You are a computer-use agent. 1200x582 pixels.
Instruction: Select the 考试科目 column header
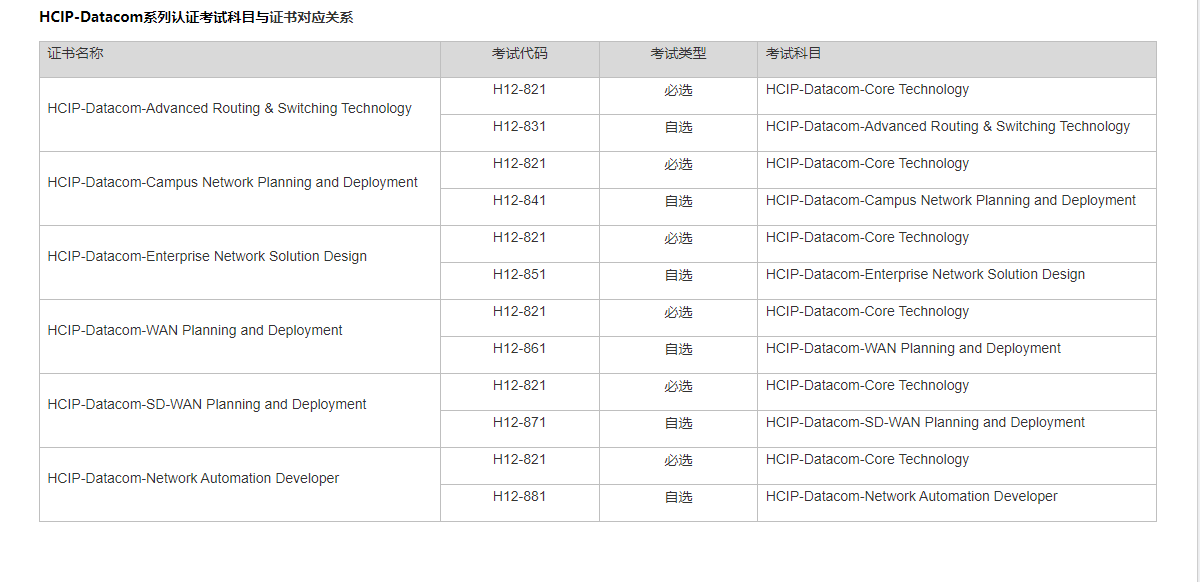click(794, 54)
